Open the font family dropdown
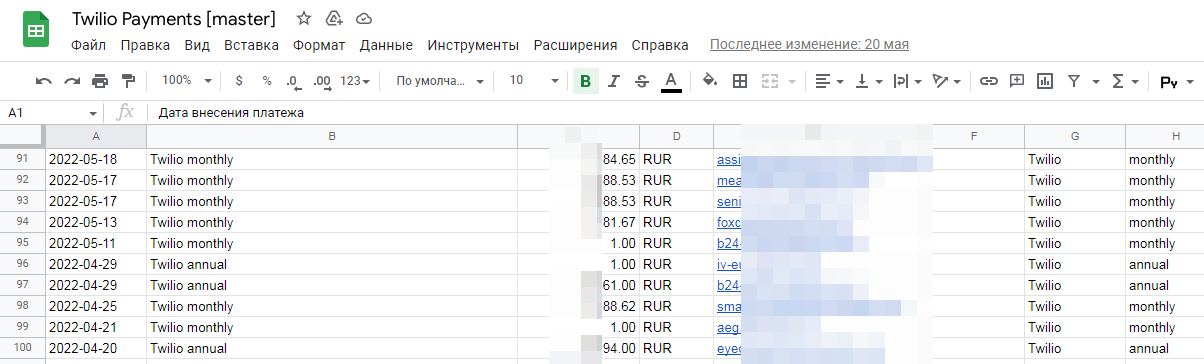The image size is (1204, 364). point(440,81)
